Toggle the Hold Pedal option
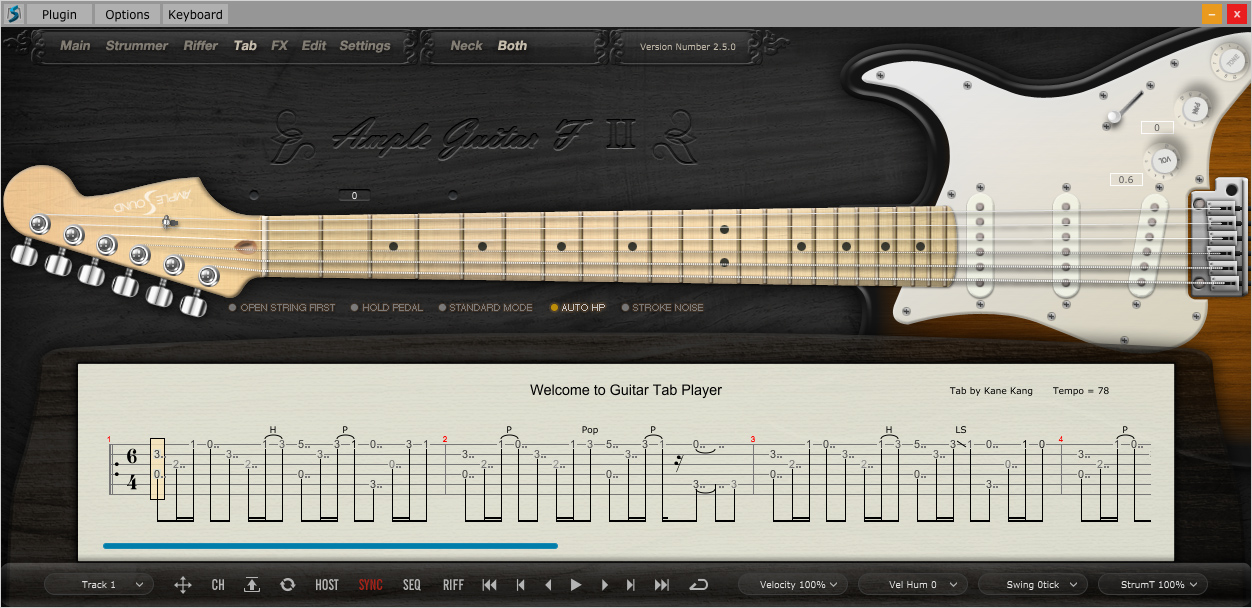This screenshot has width=1252, height=608. click(387, 308)
